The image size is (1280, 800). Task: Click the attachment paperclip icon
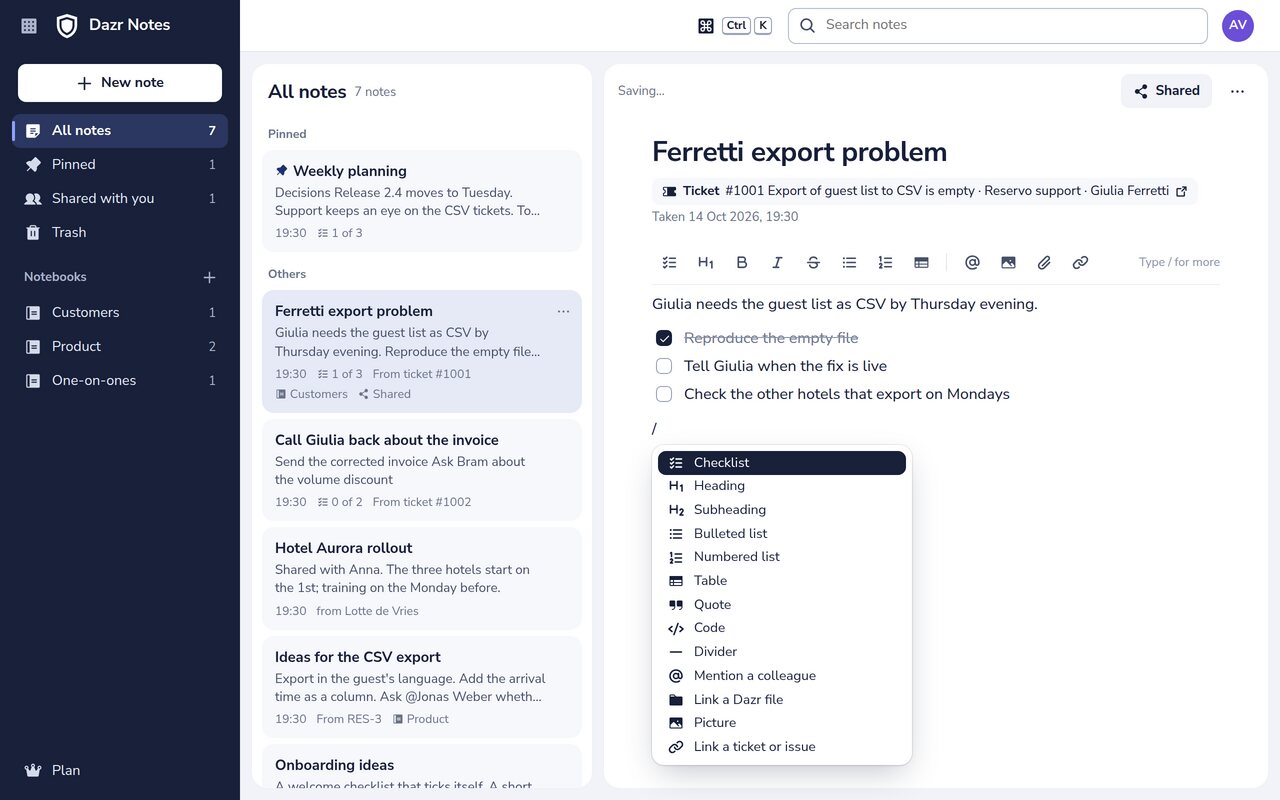(1044, 263)
